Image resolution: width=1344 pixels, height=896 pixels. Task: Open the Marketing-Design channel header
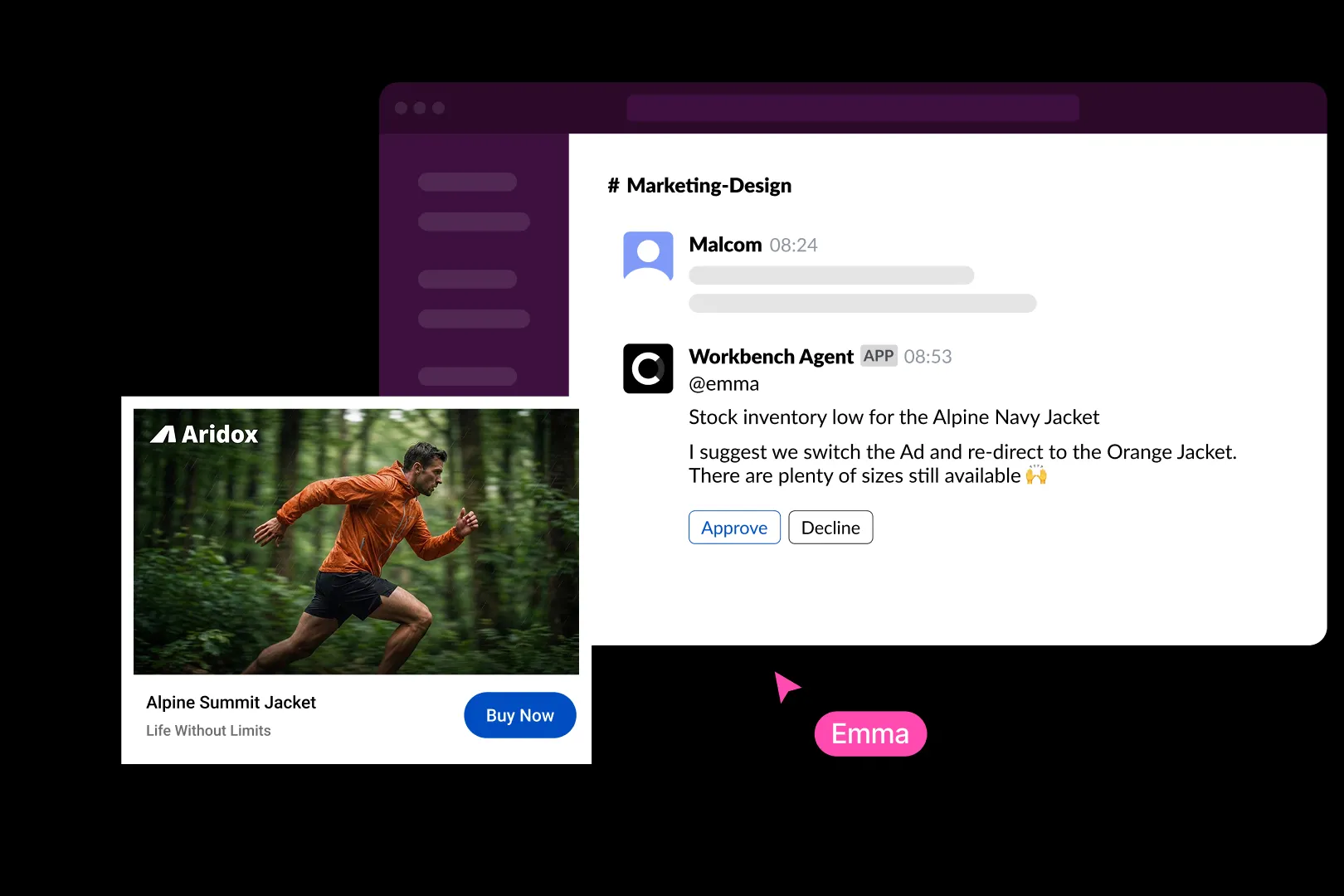pos(709,186)
